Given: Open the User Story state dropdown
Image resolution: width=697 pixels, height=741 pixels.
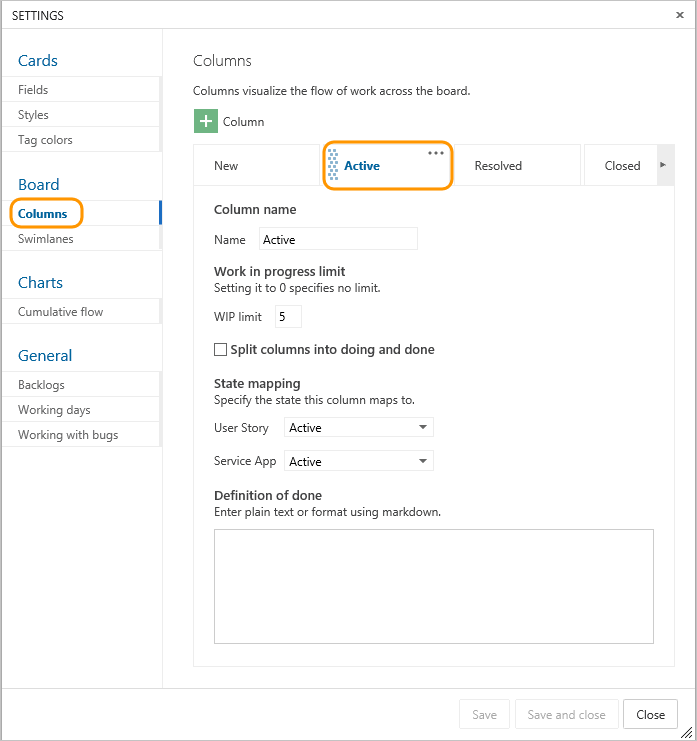Looking at the screenshot, I should [359, 427].
